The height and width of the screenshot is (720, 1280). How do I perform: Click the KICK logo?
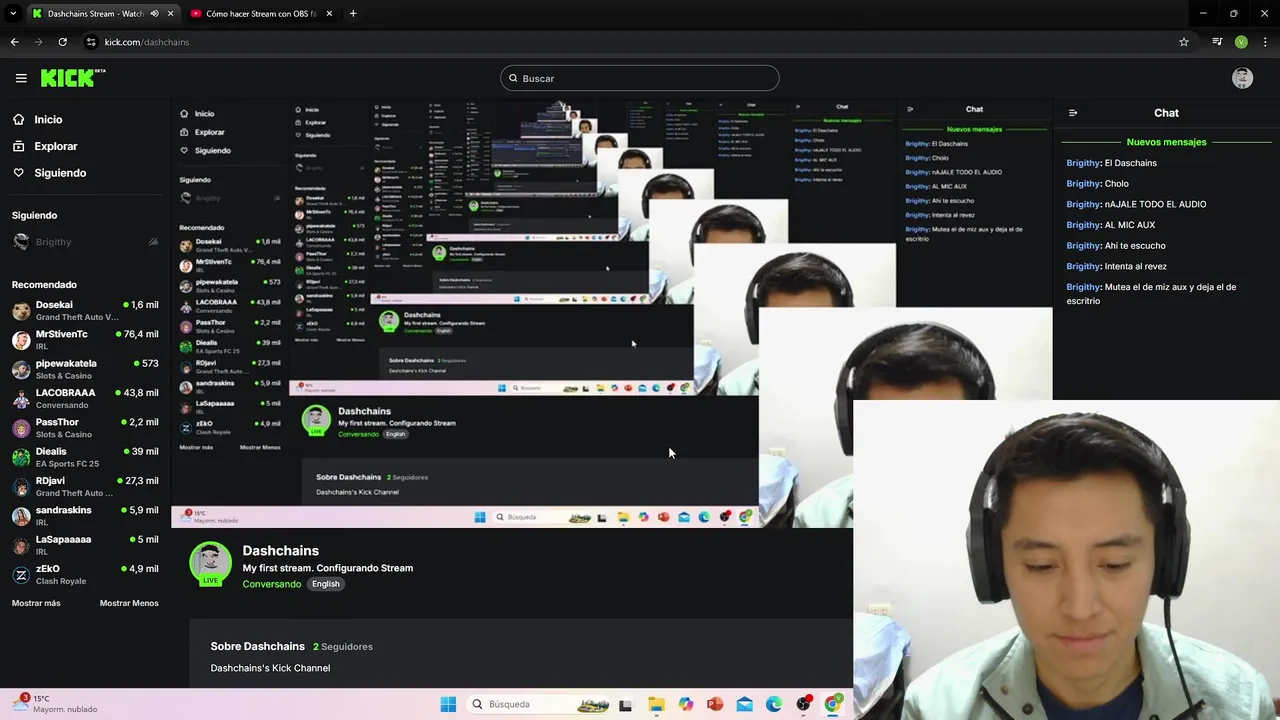point(73,78)
